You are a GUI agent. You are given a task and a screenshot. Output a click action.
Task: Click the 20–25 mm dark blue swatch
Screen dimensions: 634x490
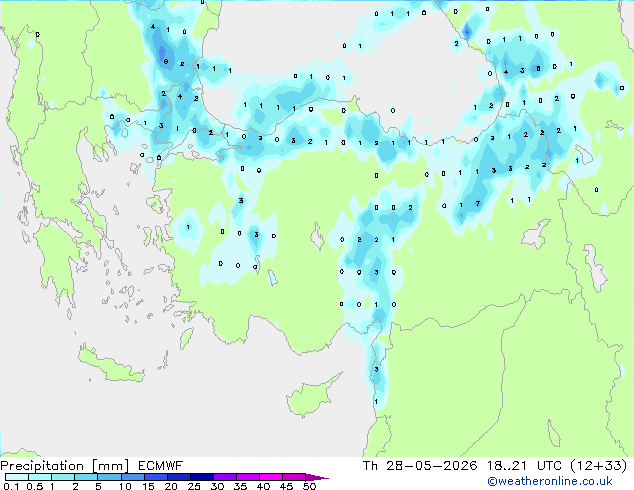pyautogui.click(x=178, y=477)
